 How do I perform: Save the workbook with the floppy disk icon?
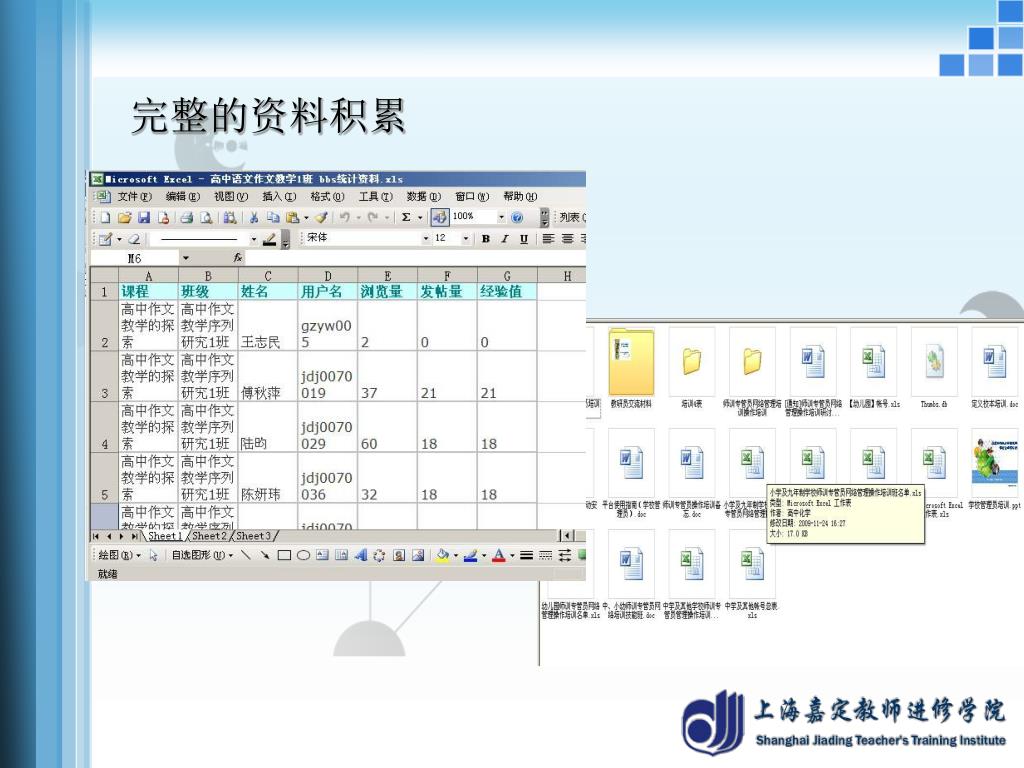144,217
